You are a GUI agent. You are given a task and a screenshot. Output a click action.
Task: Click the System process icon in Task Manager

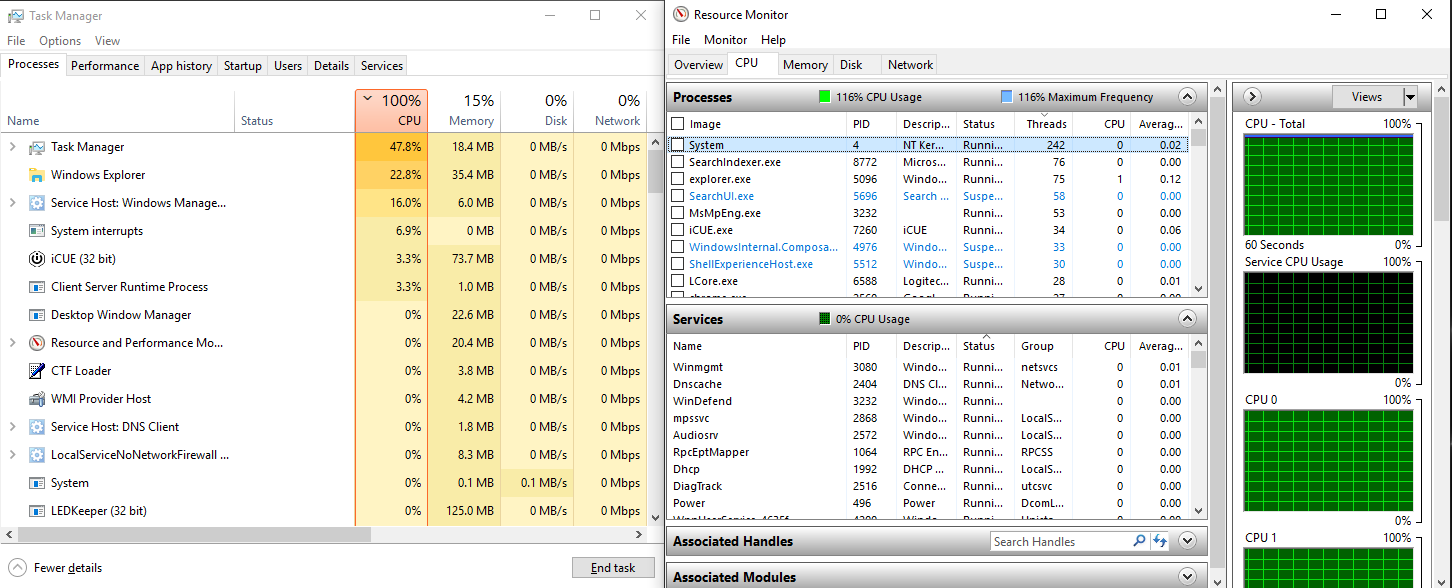click(x=37, y=483)
